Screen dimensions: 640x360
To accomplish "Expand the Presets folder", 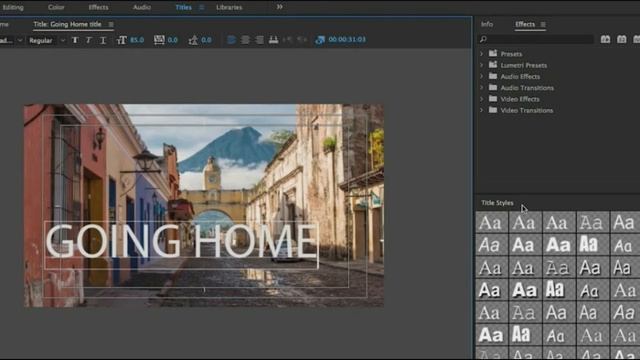I will (482, 54).
